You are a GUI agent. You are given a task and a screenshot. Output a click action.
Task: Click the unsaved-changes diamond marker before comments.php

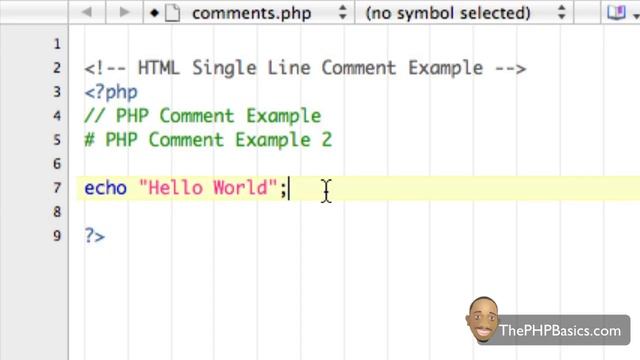coord(154,13)
